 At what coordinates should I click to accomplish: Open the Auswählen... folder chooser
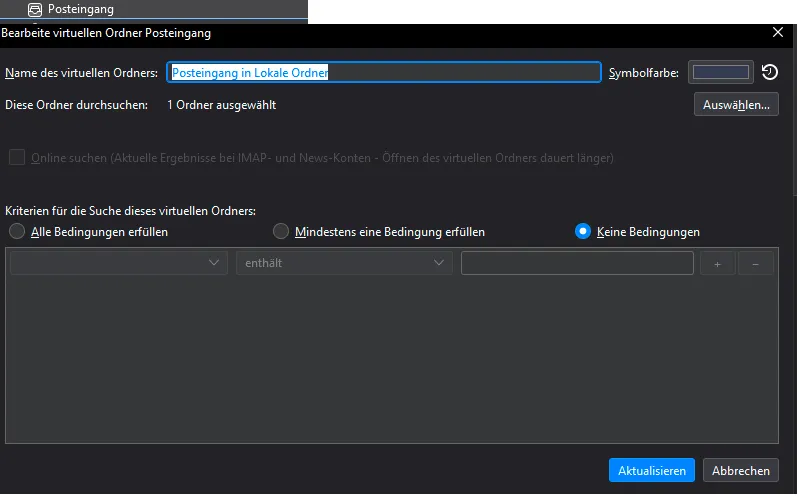click(736, 104)
